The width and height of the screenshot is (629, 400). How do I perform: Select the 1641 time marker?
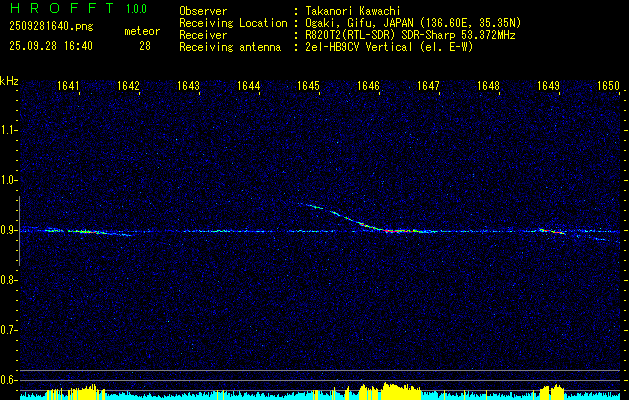click(69, 87)
